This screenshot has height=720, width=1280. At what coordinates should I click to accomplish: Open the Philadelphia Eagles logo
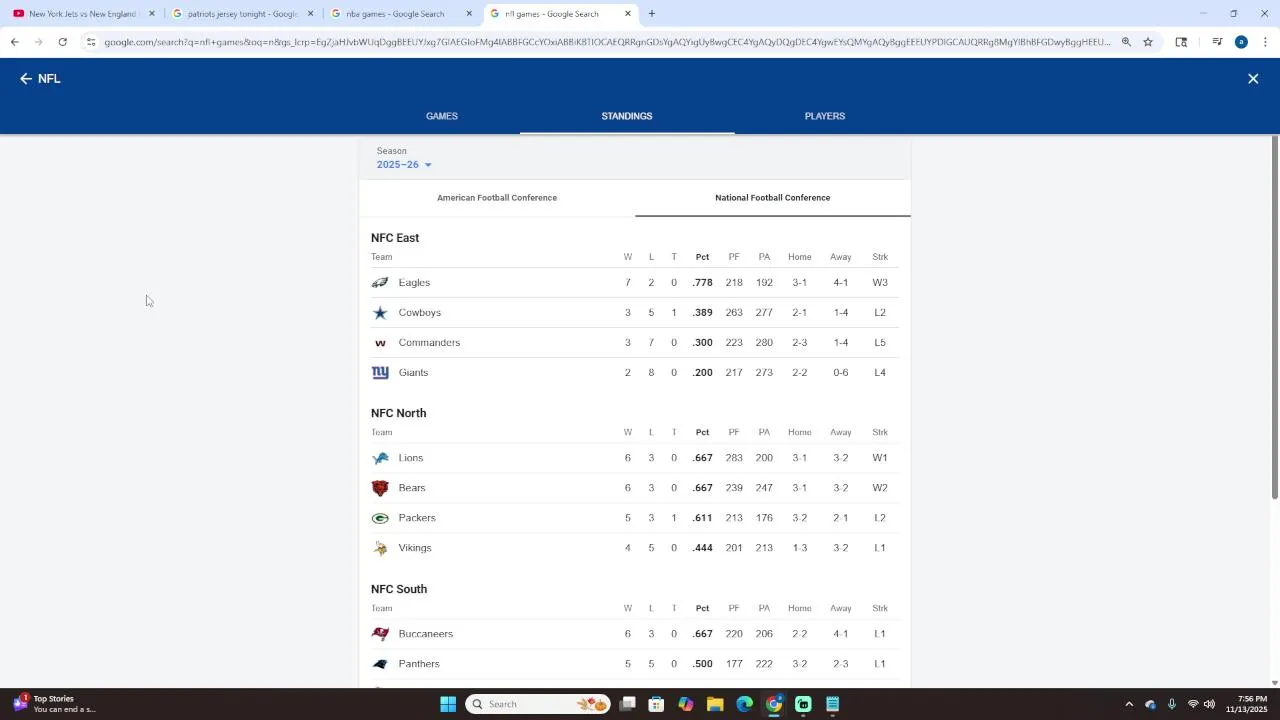coord(380,283)
